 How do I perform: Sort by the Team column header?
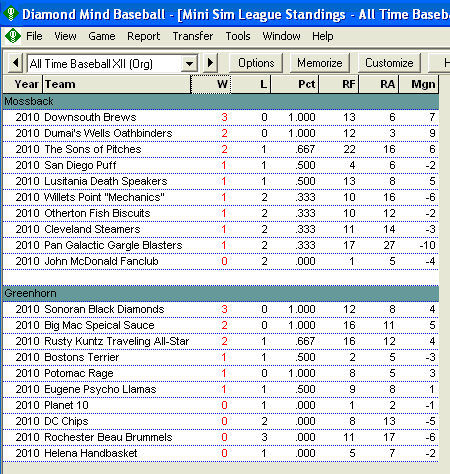(116, 84)
